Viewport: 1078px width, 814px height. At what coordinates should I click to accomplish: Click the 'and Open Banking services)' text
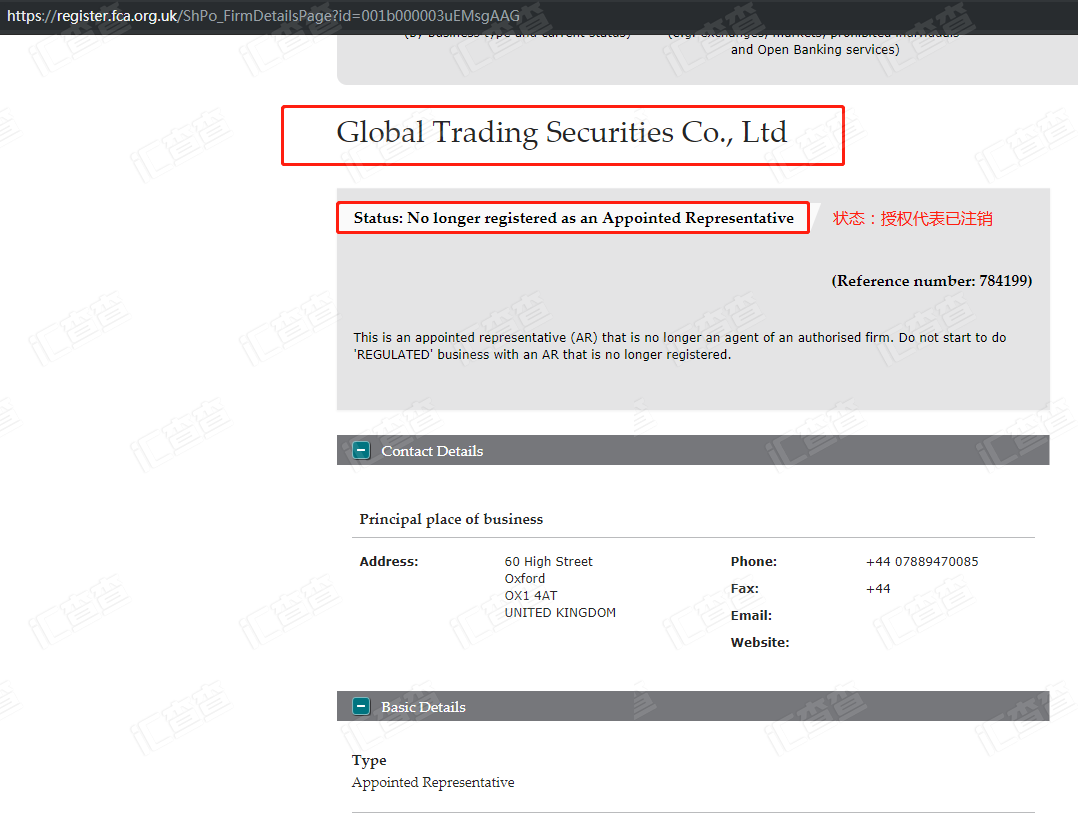(x=815, y=50)
